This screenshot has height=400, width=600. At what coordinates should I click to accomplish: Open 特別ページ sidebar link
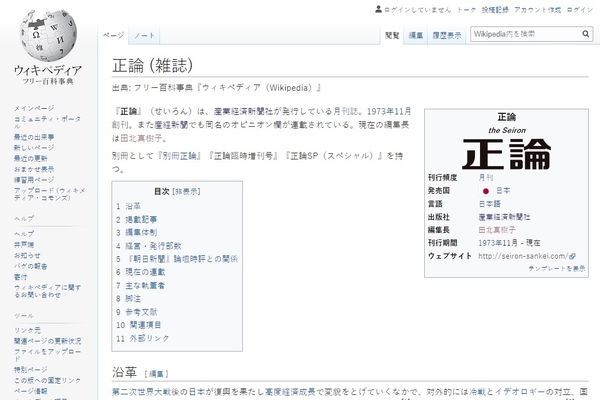tap(31, 370)
